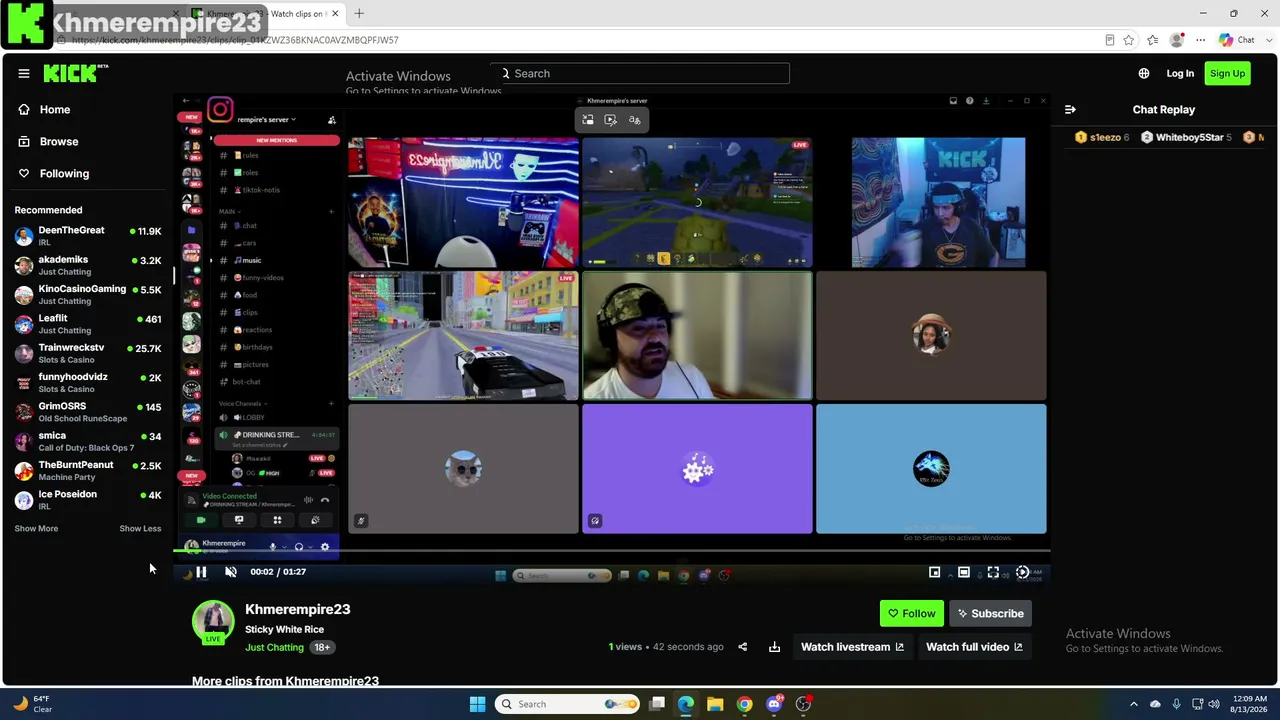Open taskbar volume control
Viewport: 1280px width, 720px height.
[x=1214, y=704]
